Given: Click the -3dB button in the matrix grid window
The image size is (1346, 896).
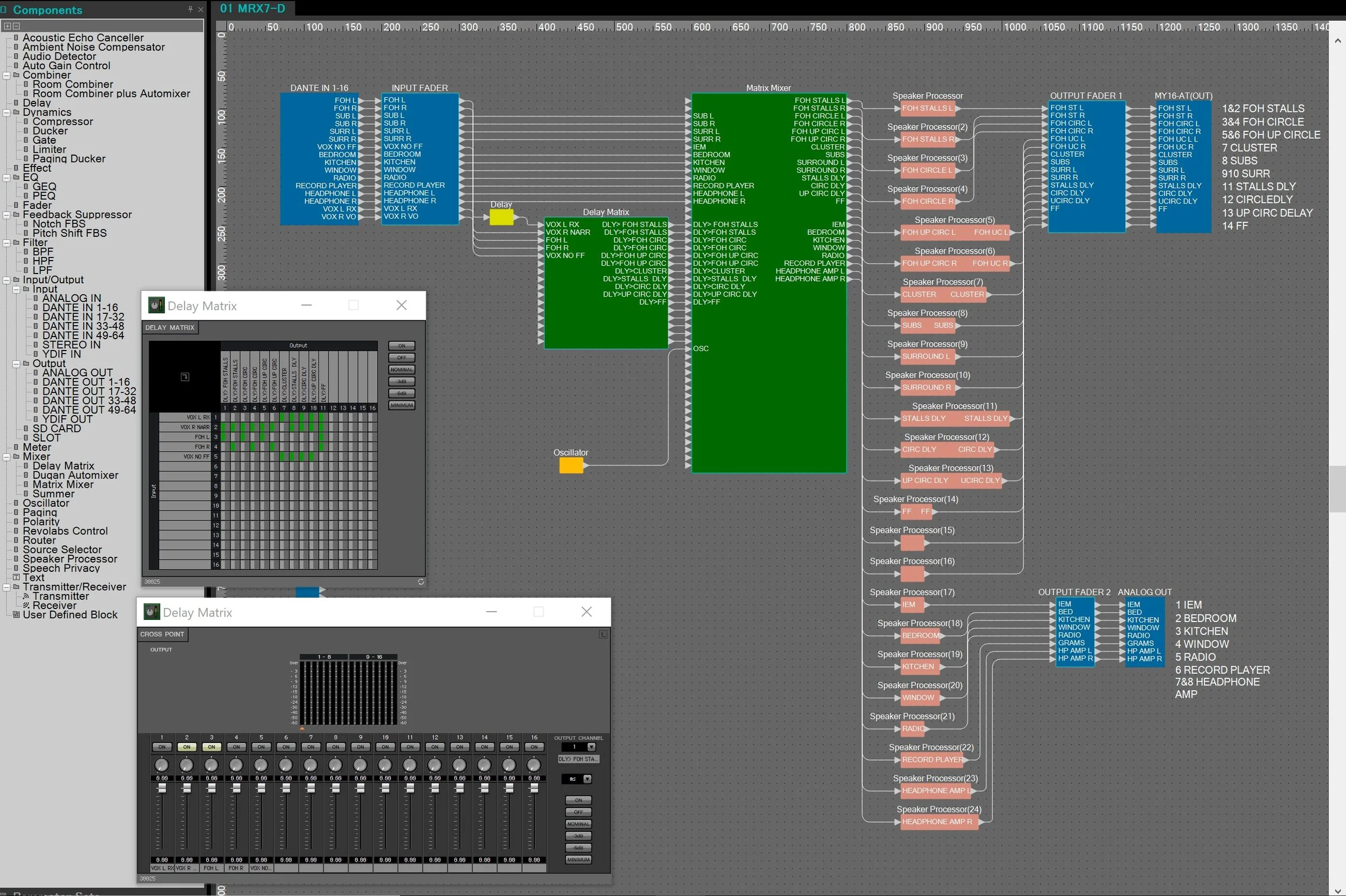Looking at the screenshot, I should point(402,382).
